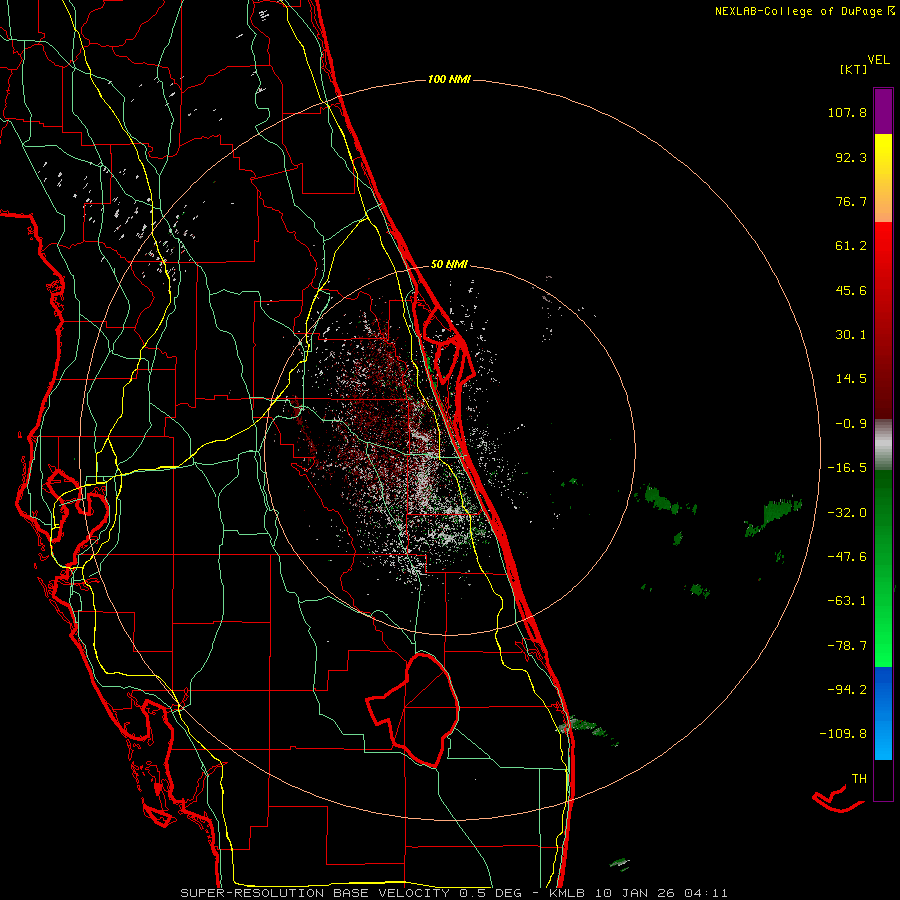Select the 14.5 legend value
Image resolution: width=900 pixels, height=900 pixels.
851,379
